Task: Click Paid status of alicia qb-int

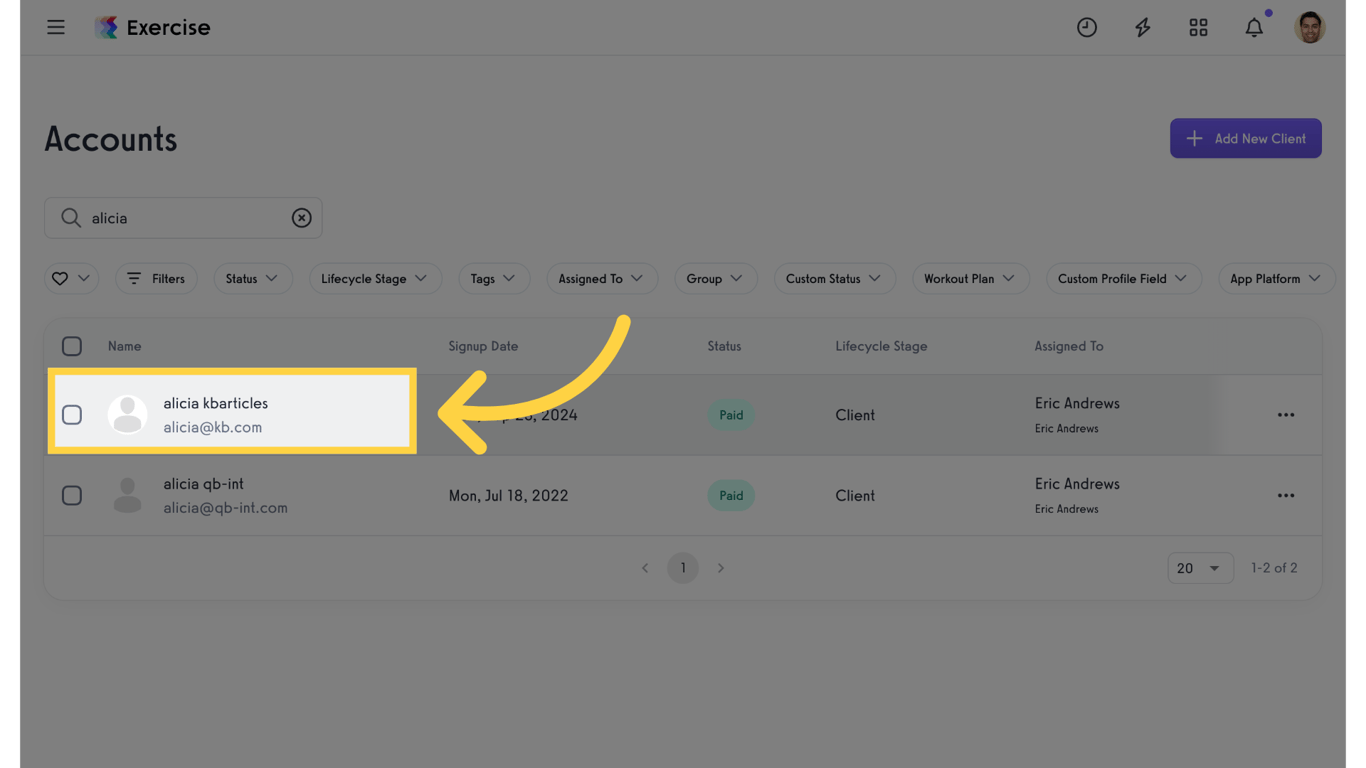Action: (x=731, y=496)
